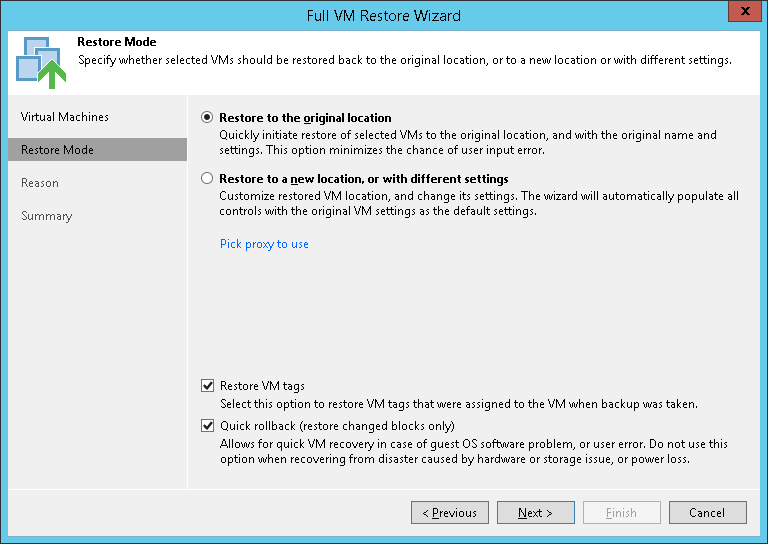Jump to the Reason step
This screenshot has width=768, height=544.
pos(40,183)
